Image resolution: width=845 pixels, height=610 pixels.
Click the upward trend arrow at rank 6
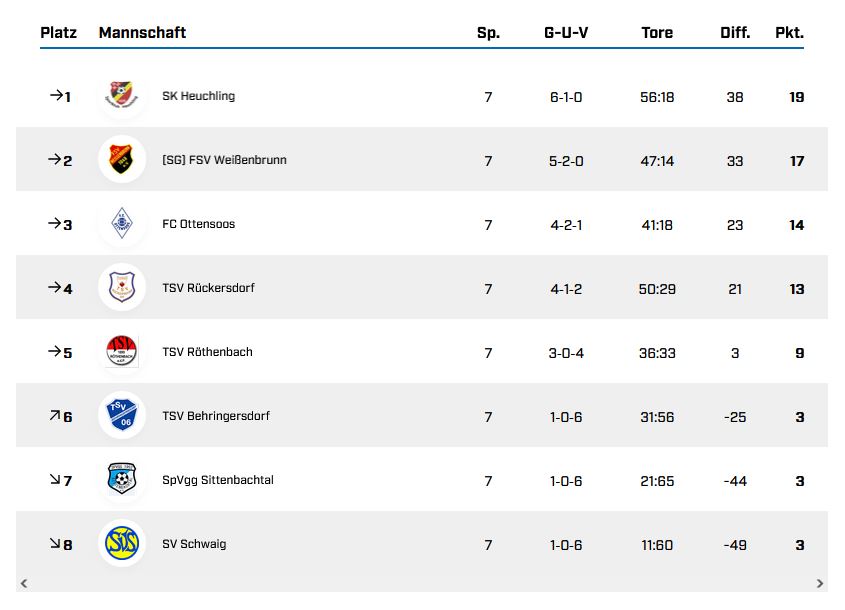click(x=54, y=415)
